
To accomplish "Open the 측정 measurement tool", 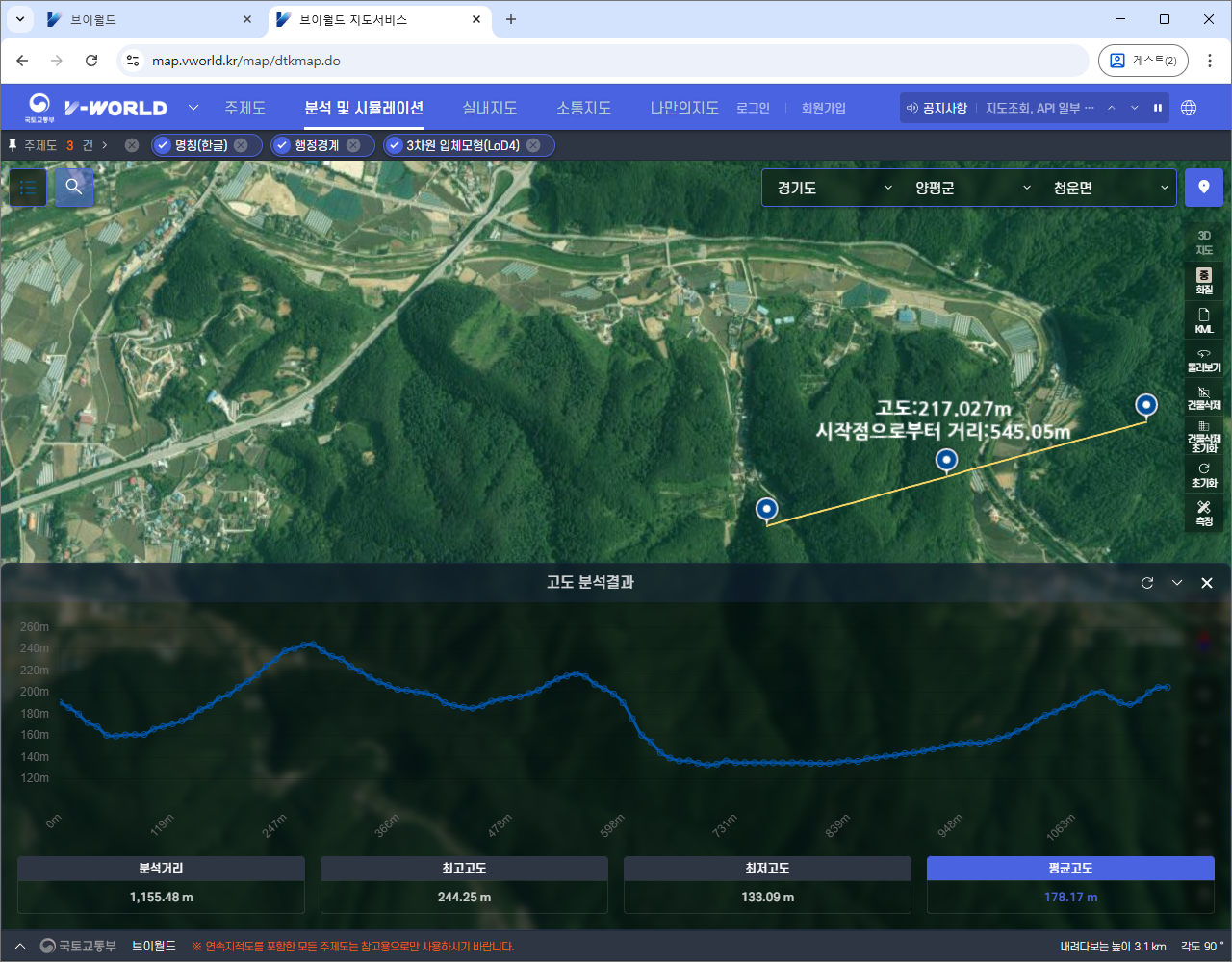I will 1203,513.
